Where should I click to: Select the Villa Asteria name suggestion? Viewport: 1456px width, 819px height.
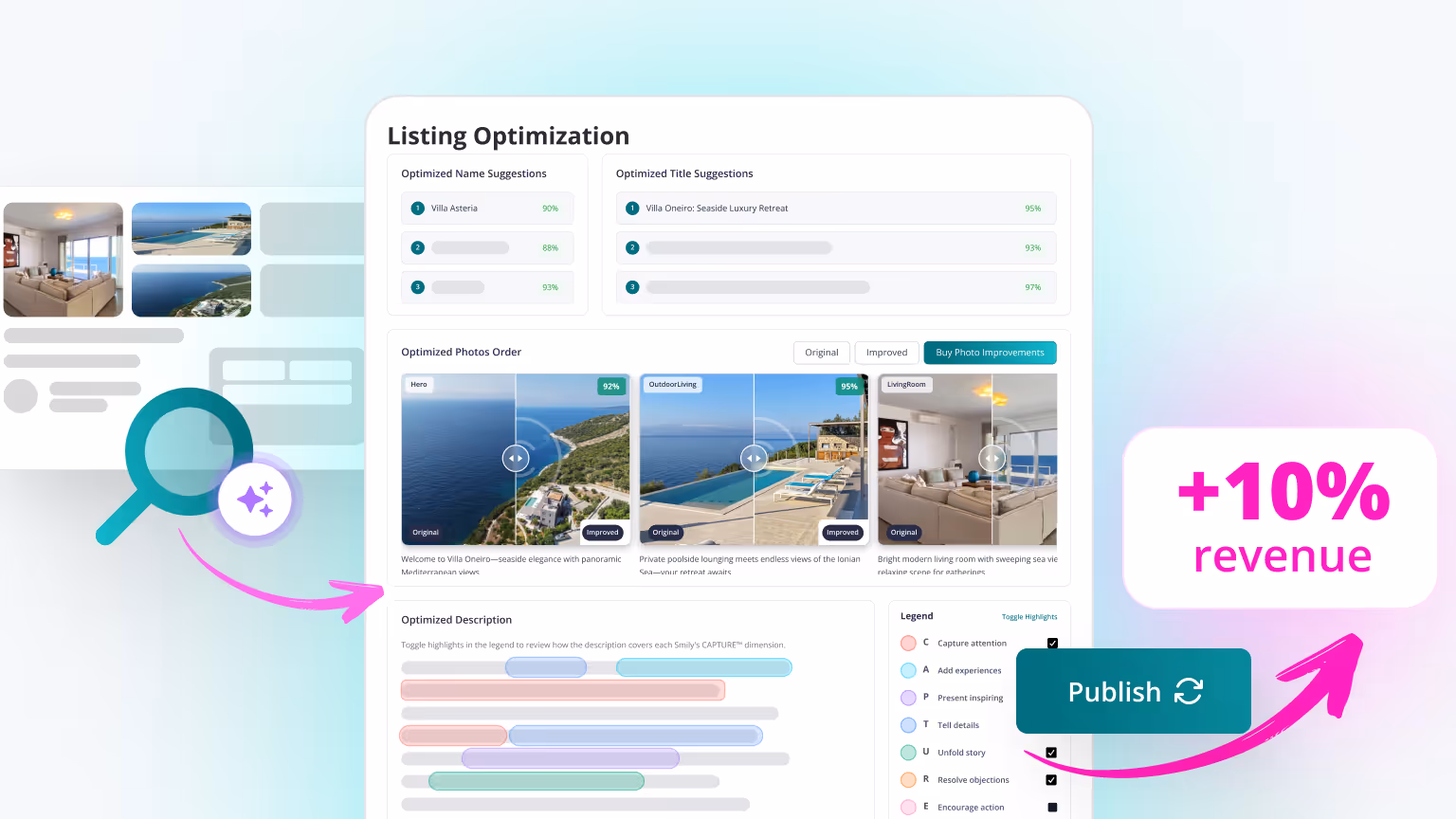487,209
